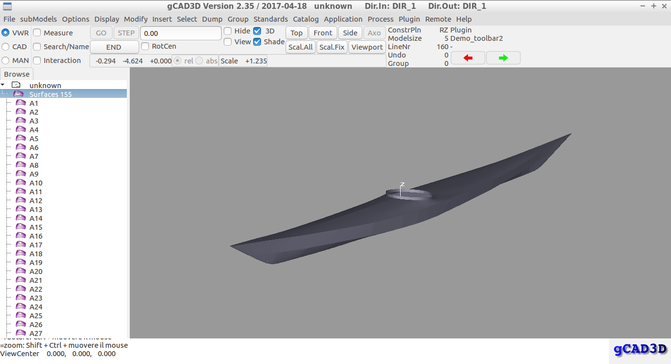Enable the Measure checkbox
The image size is (671, 364).
pos(37,33)
